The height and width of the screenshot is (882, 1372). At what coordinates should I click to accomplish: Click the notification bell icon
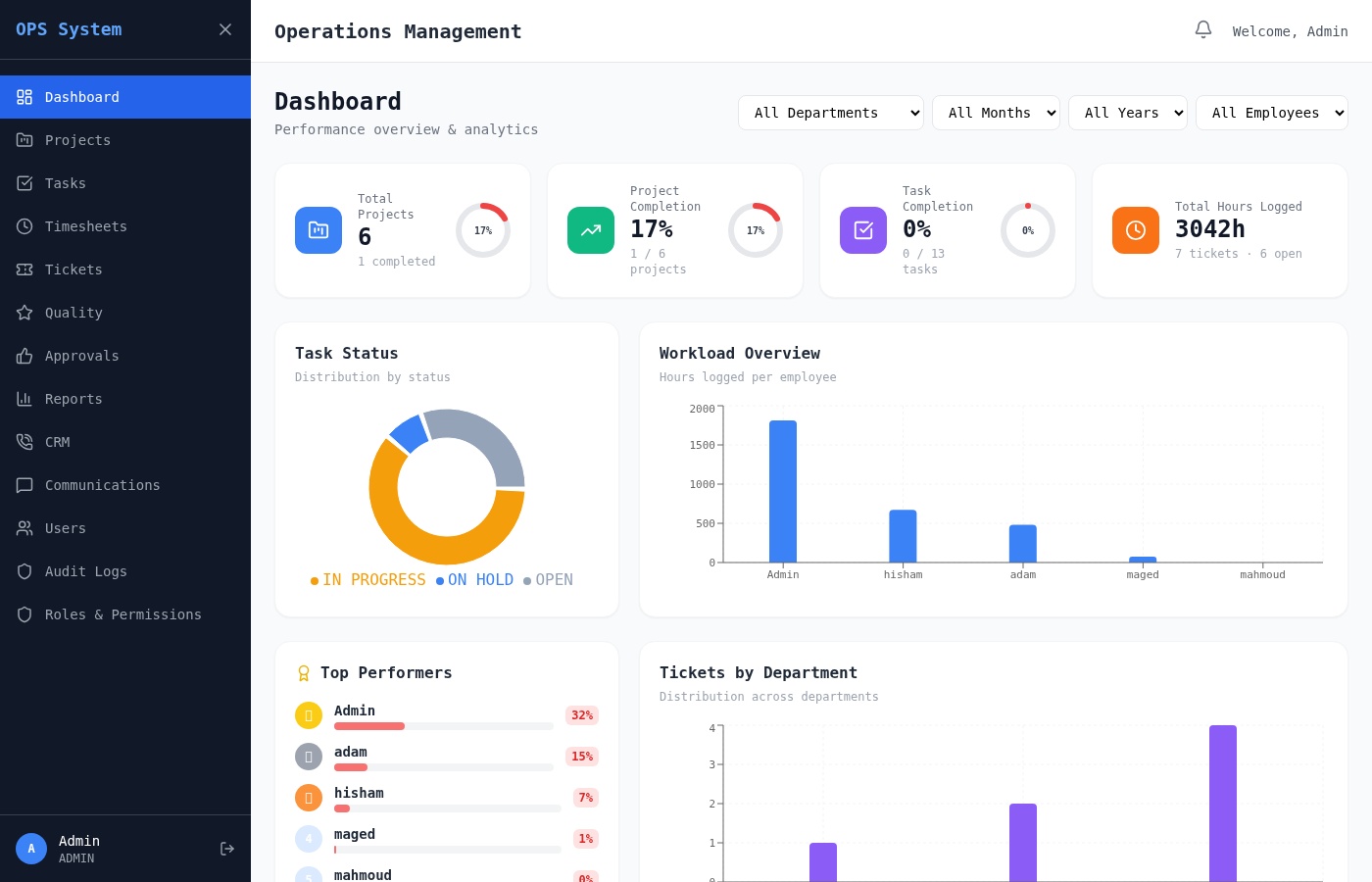click(x=1203, y=30)
